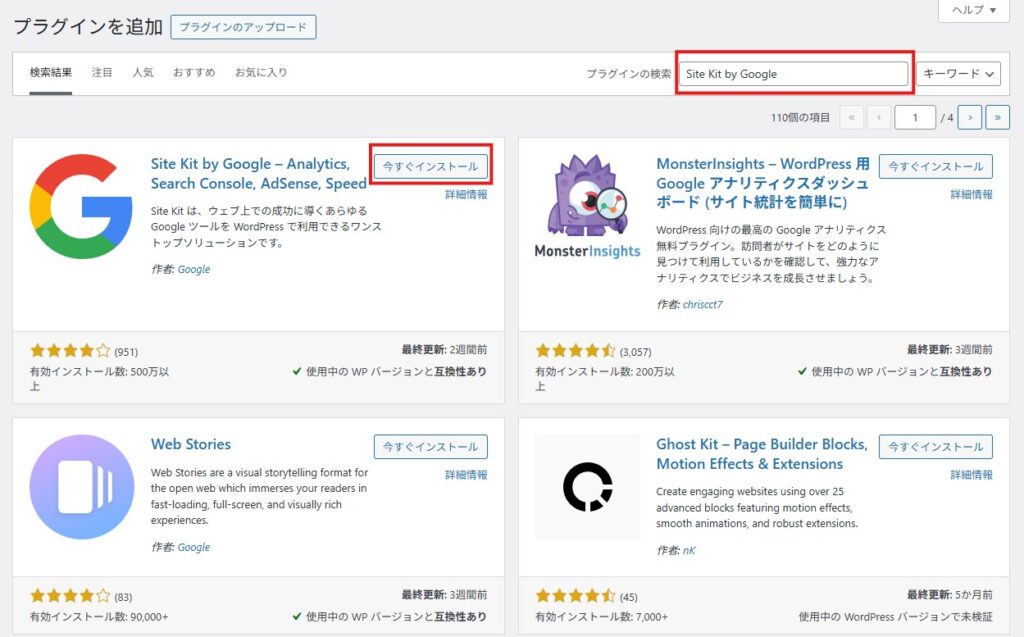Click the Ghost Kit star rating
The image size is (1024, 637).
click(575, 596)
